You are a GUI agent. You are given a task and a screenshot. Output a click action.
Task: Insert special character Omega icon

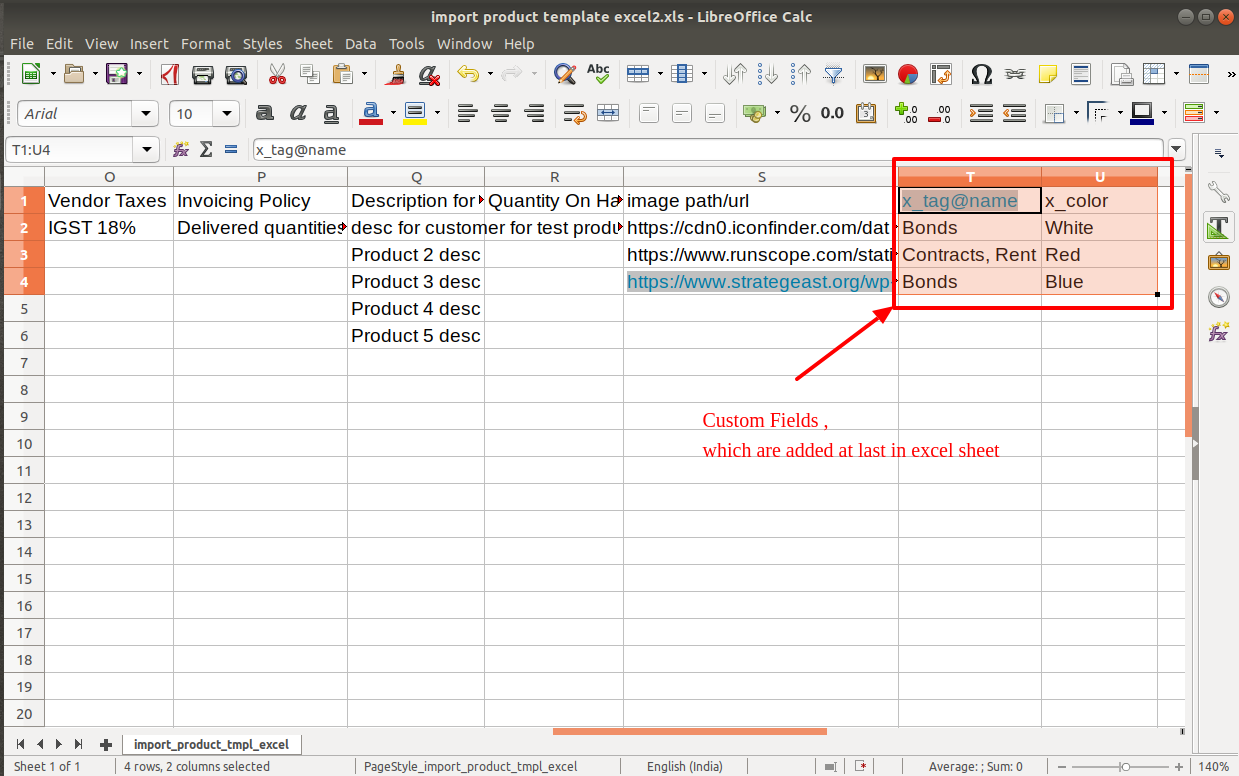(x=982, y=74)
